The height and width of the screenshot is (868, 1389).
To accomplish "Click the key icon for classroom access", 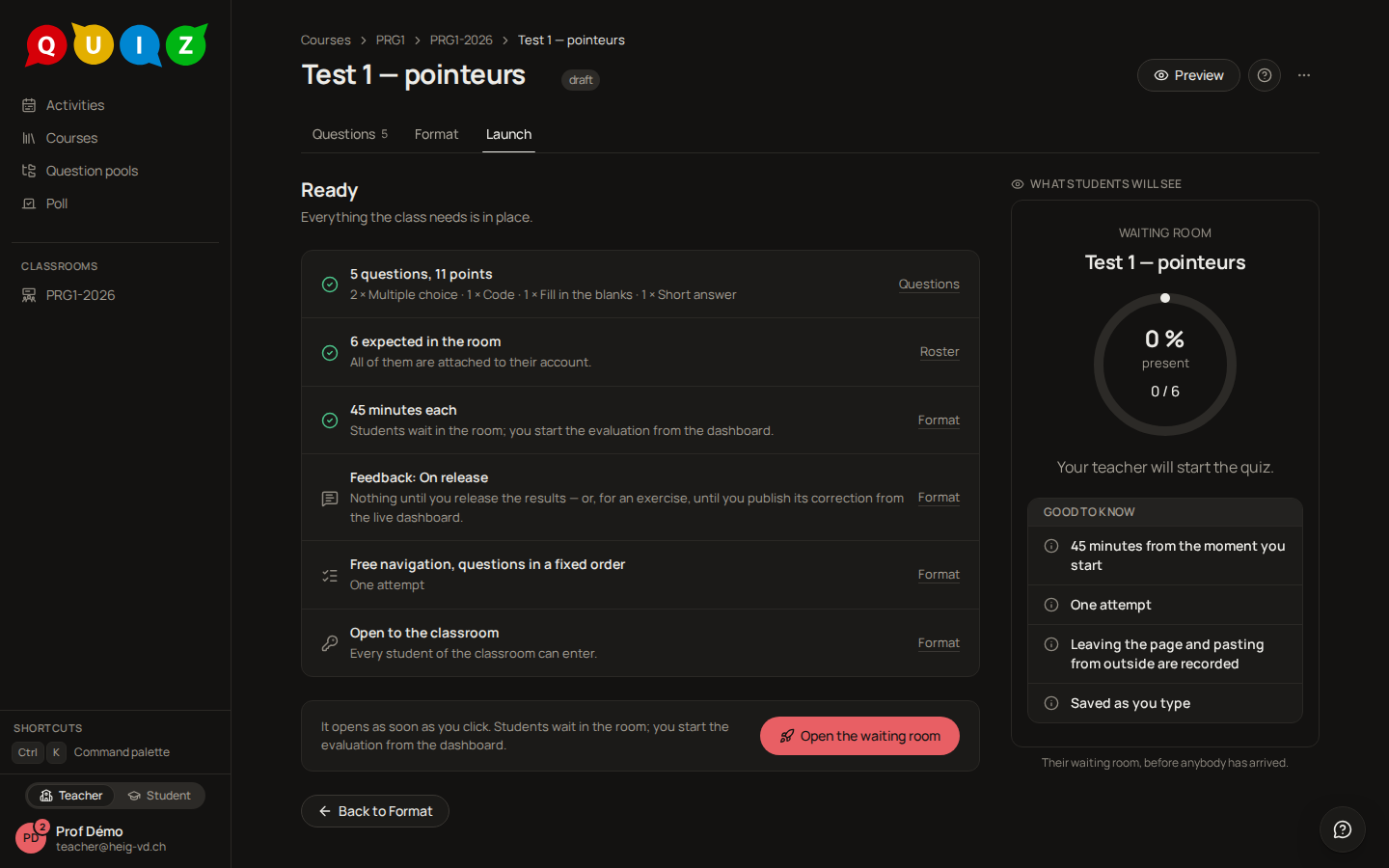I will click(330, 643).
